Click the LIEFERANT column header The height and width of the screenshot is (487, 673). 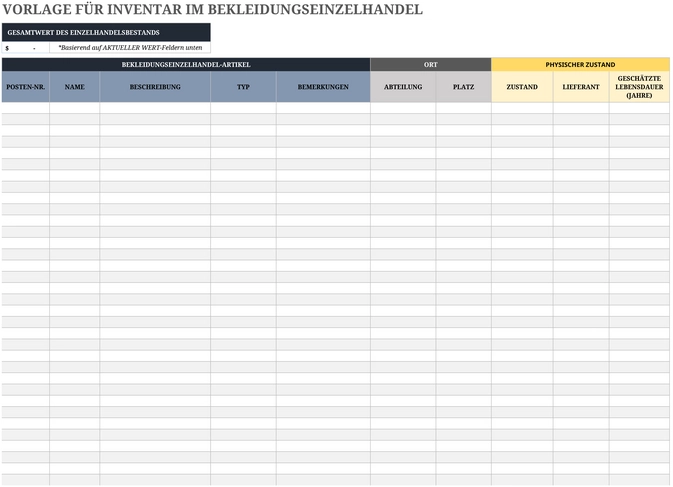(581, 87)
